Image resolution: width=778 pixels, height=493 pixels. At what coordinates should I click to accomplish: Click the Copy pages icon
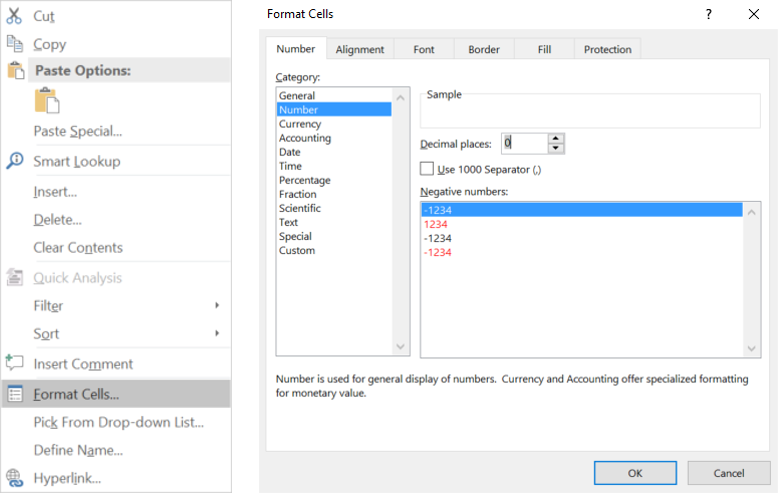[14, 44]
